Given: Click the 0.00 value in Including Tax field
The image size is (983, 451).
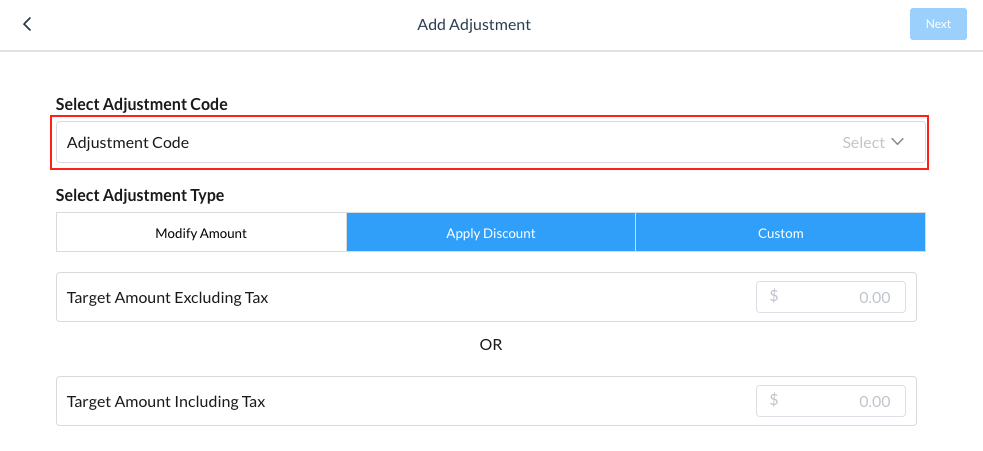Looking at the screenshot, I should click(874, 401).
